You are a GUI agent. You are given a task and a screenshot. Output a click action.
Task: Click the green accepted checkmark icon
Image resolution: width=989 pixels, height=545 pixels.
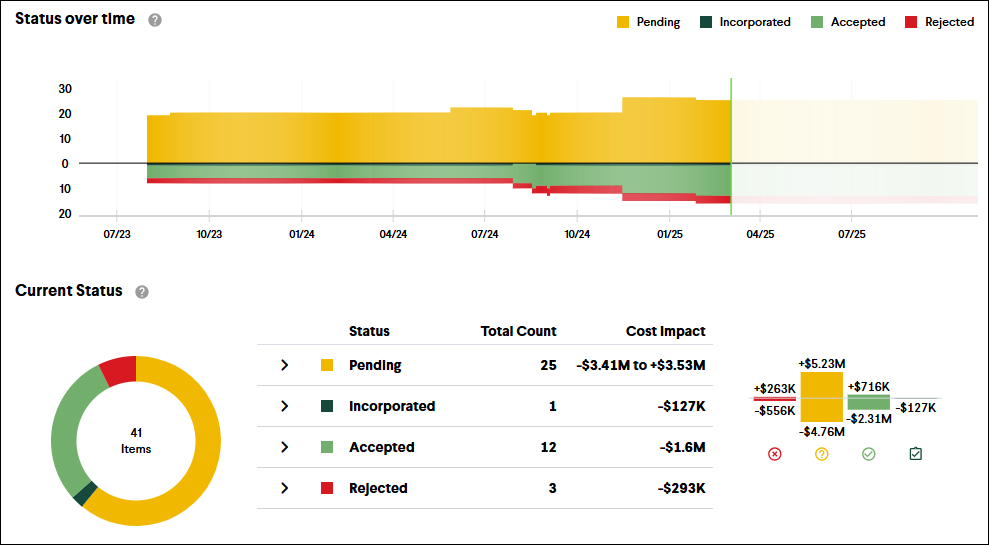[868, 454]
